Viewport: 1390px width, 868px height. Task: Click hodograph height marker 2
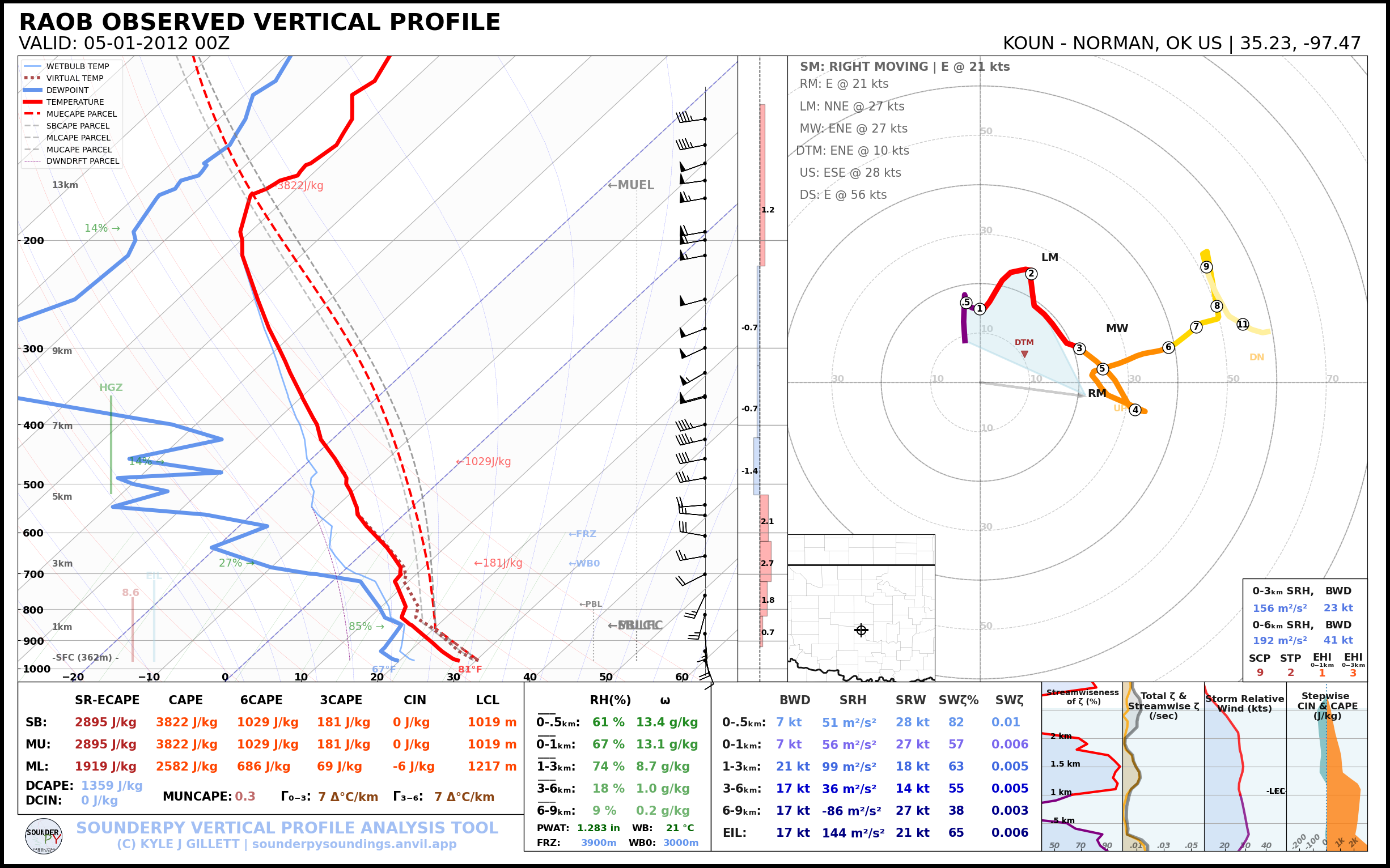(x=1031, y=274)
